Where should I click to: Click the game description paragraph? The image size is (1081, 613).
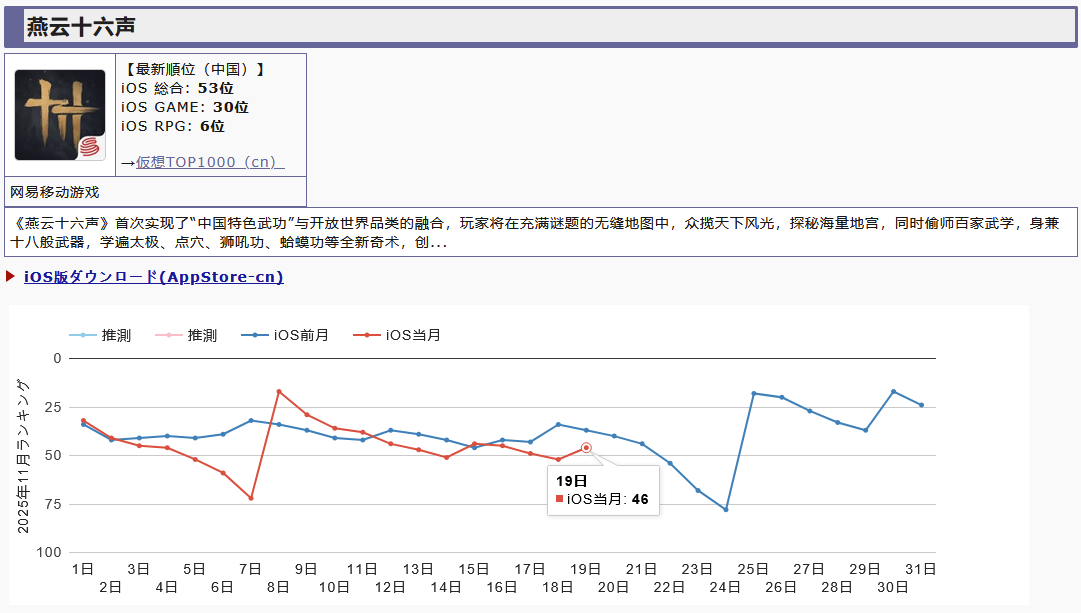tap(540, 232)
